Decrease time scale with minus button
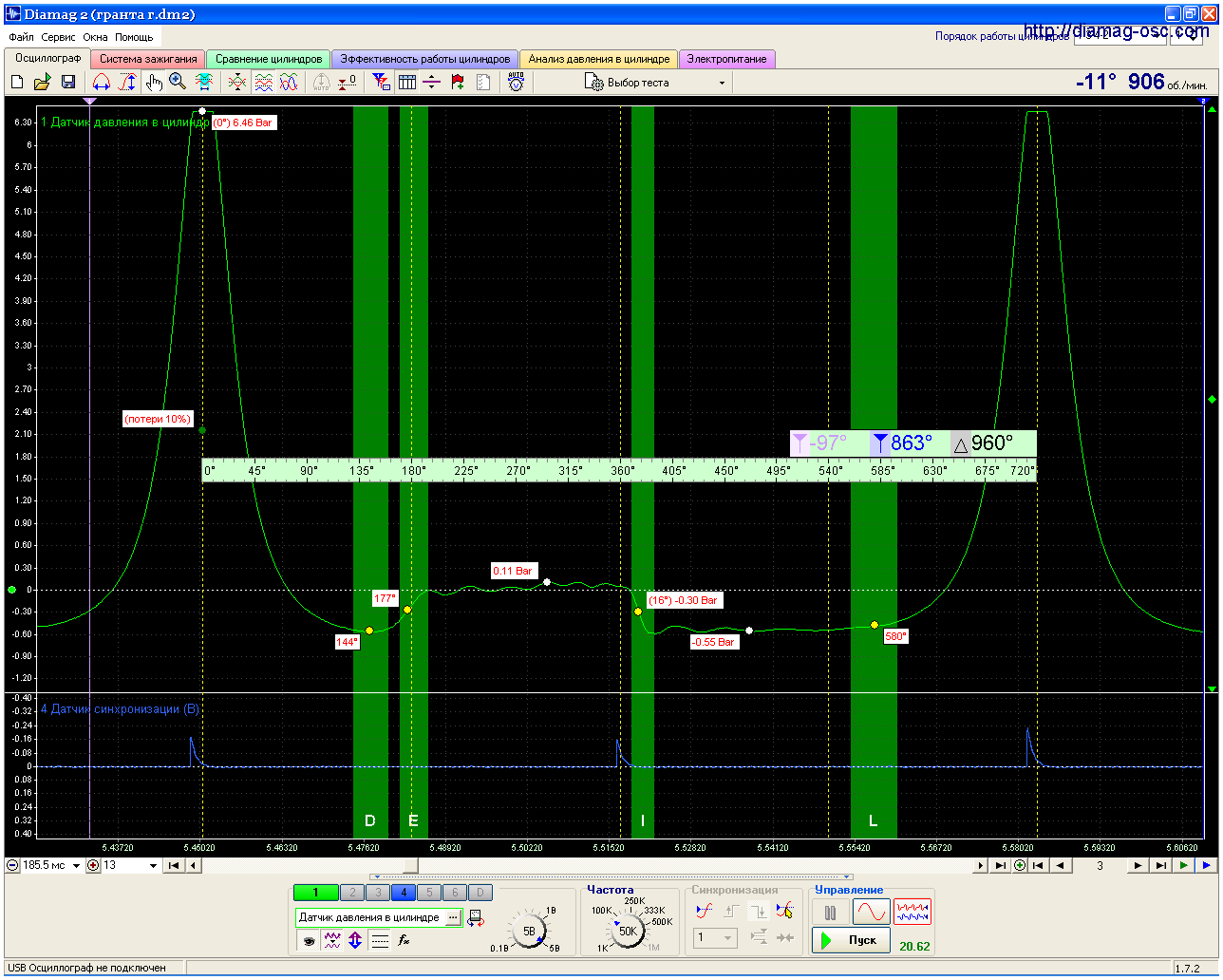 [x=12, y=866]
